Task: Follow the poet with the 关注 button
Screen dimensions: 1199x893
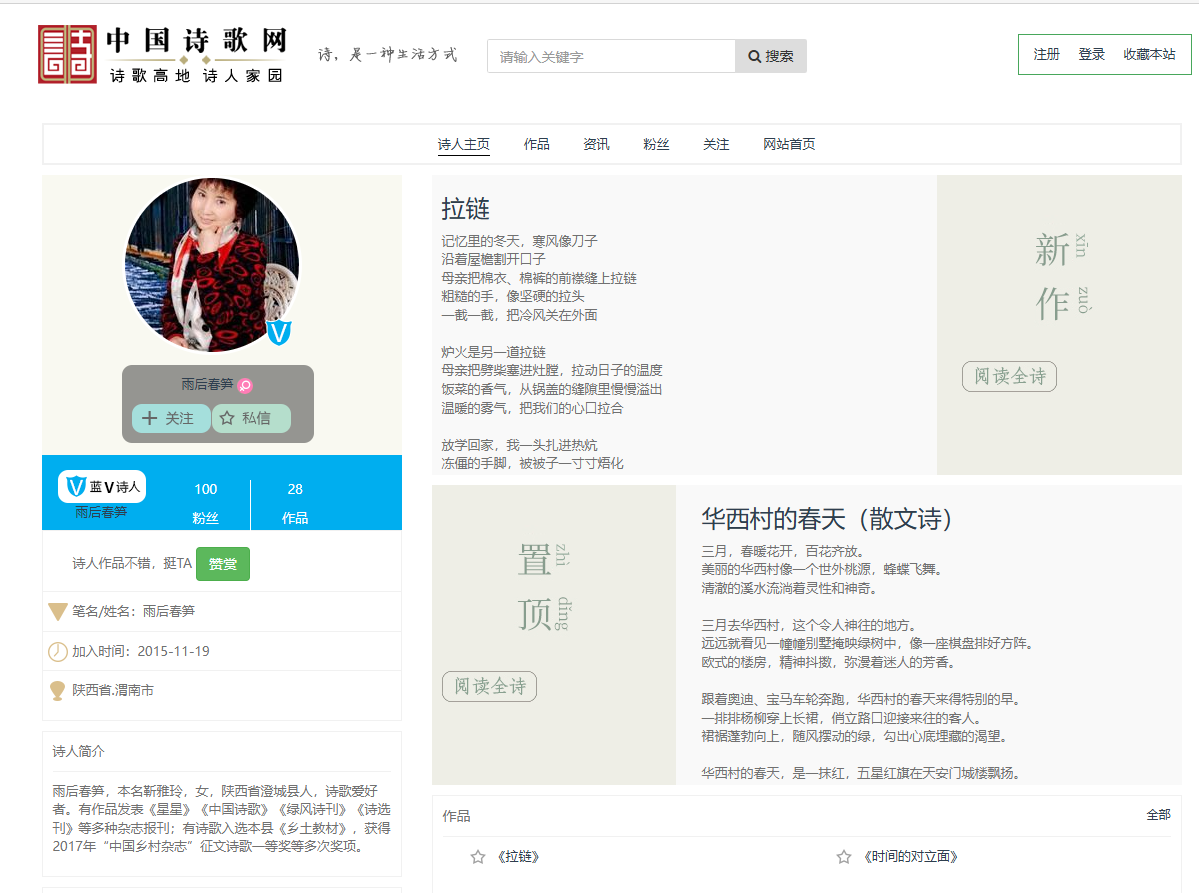Action: click(x=170, y=418)
